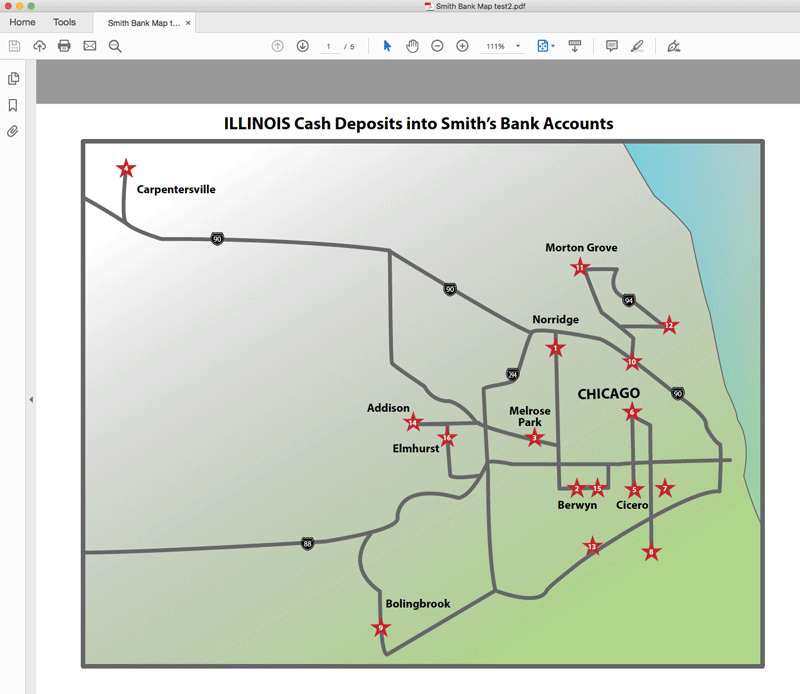Go to the next page with the down arrow
800x694 pixels.
click(x=302, y=46)
